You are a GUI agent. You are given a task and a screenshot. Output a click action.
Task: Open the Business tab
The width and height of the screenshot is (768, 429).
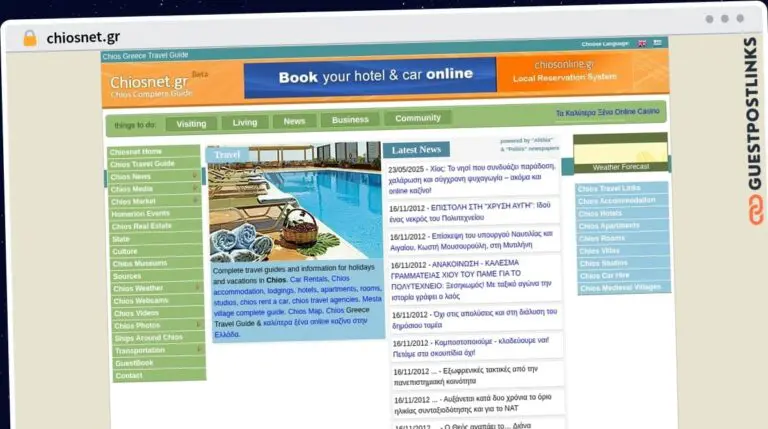pos(350,119)
